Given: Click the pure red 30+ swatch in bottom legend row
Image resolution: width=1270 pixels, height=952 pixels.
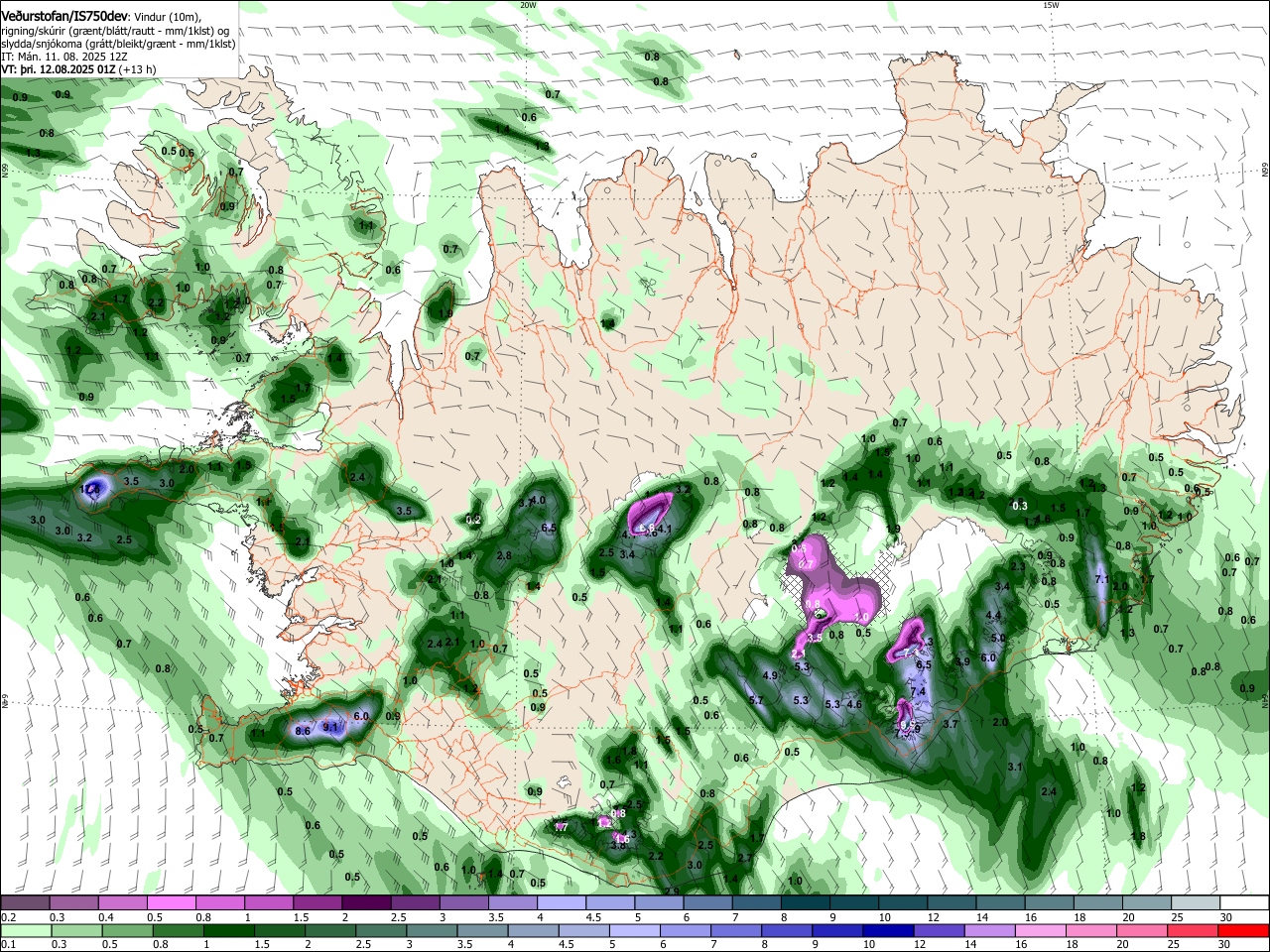Looking at the screenshot, I should pyautogui.click(x=1245, y=930).
